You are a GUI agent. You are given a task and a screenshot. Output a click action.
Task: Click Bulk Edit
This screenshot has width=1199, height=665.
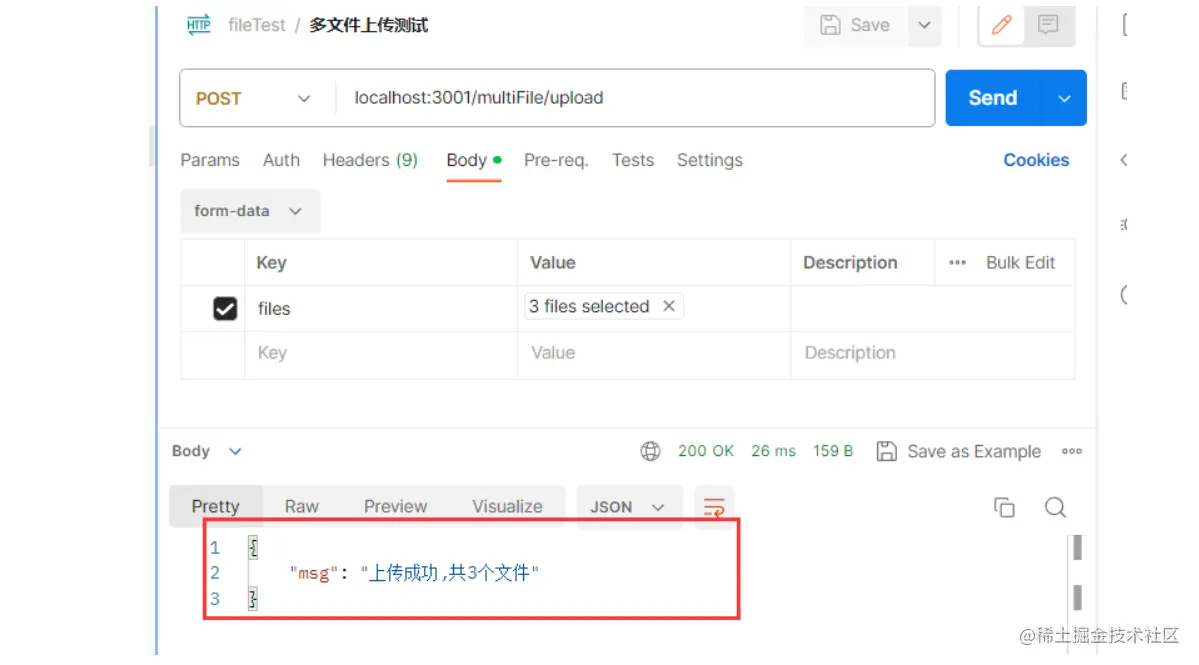[1020, 263]
